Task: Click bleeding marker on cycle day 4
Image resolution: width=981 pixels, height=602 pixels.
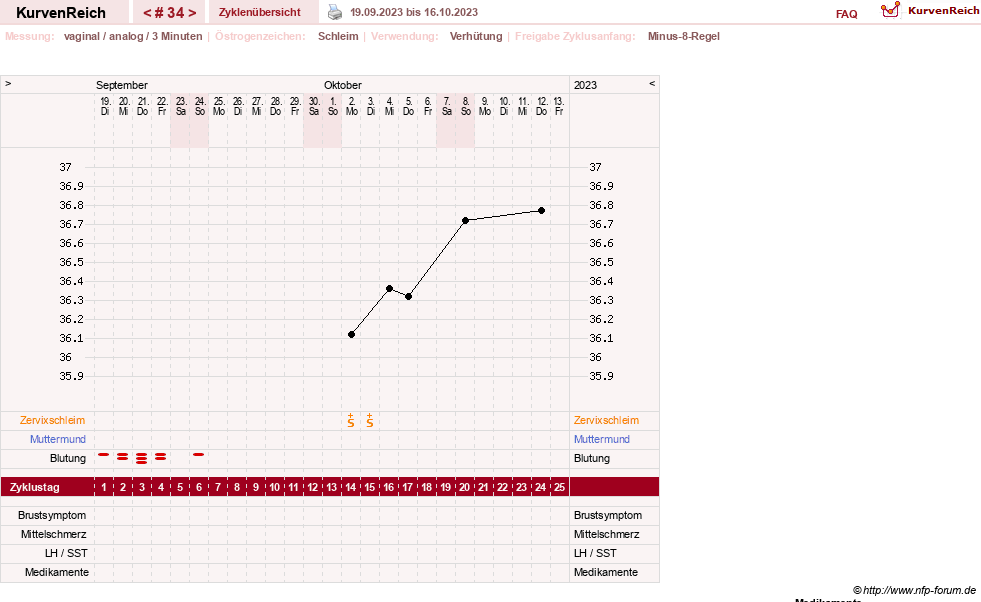Action: click(x=160, y=457)
